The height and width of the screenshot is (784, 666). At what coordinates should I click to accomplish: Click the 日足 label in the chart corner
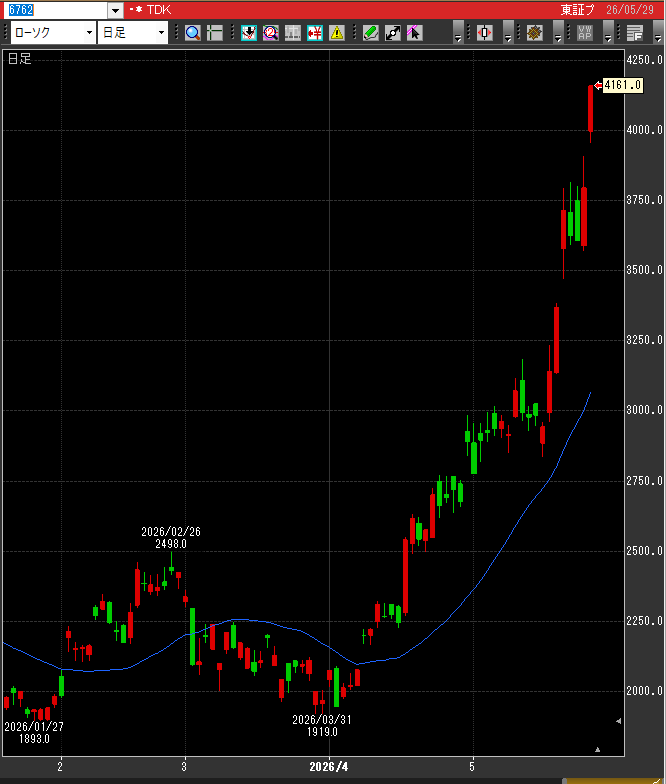tap(20, 59)
